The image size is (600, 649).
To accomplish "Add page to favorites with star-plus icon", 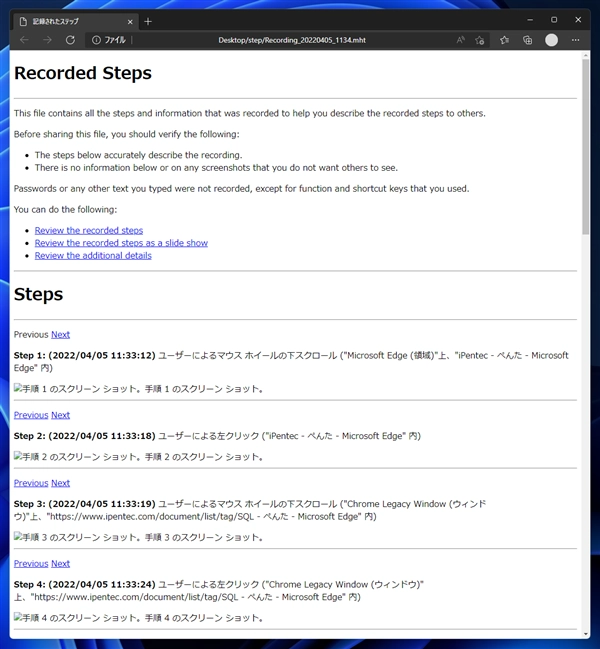I will [x=480, y=40].
